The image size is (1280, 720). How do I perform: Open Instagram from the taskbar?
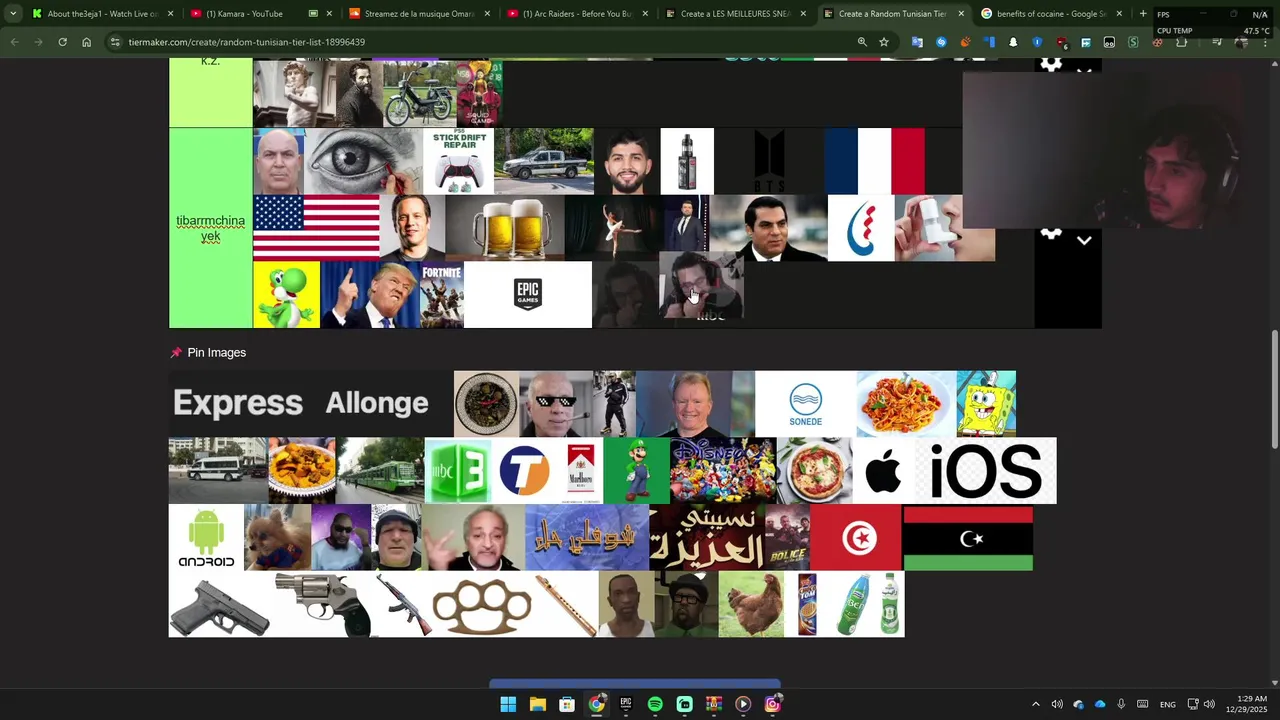(772, 704)
